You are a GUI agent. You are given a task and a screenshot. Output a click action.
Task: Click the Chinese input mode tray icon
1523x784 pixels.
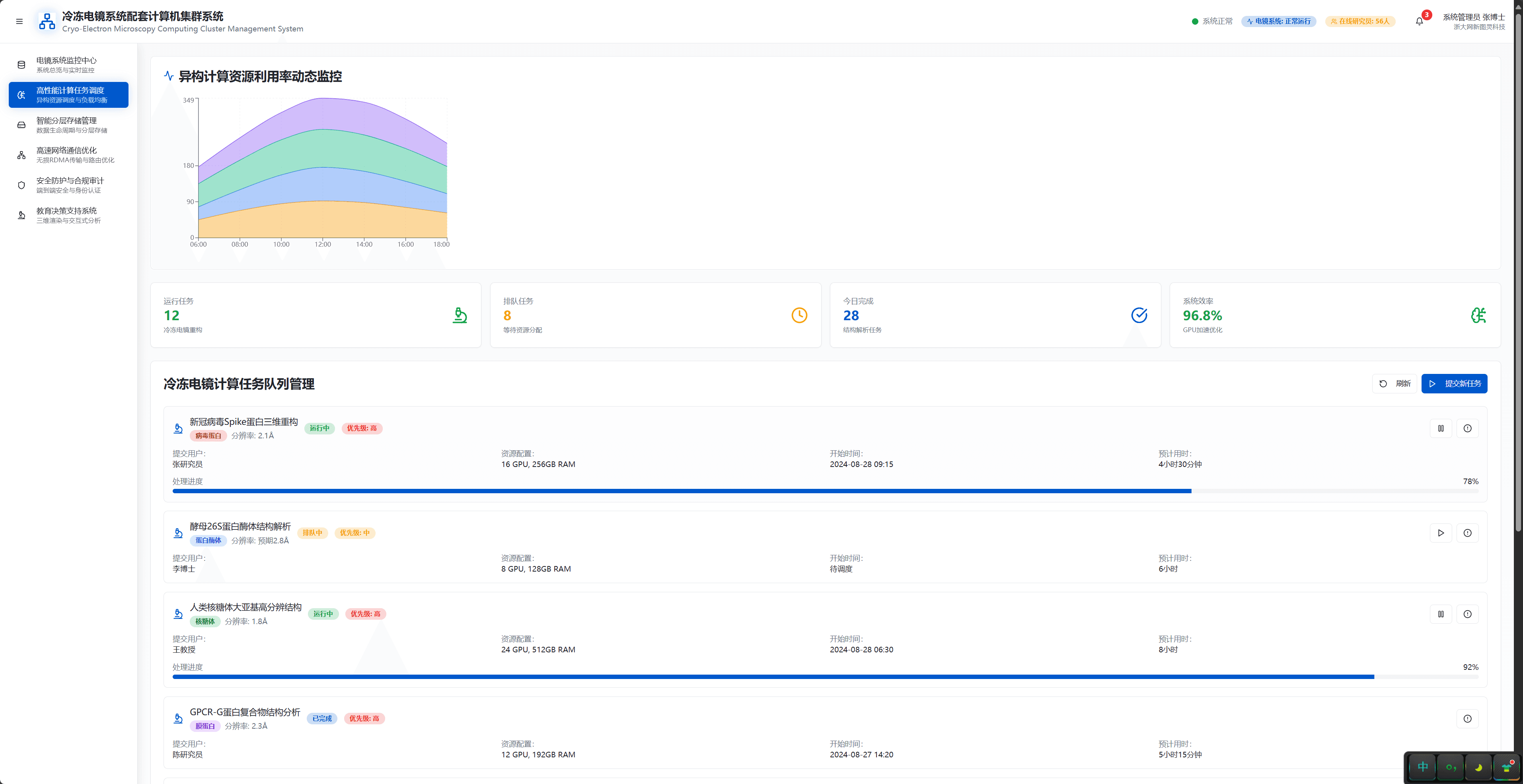(x=1422, y=767)
